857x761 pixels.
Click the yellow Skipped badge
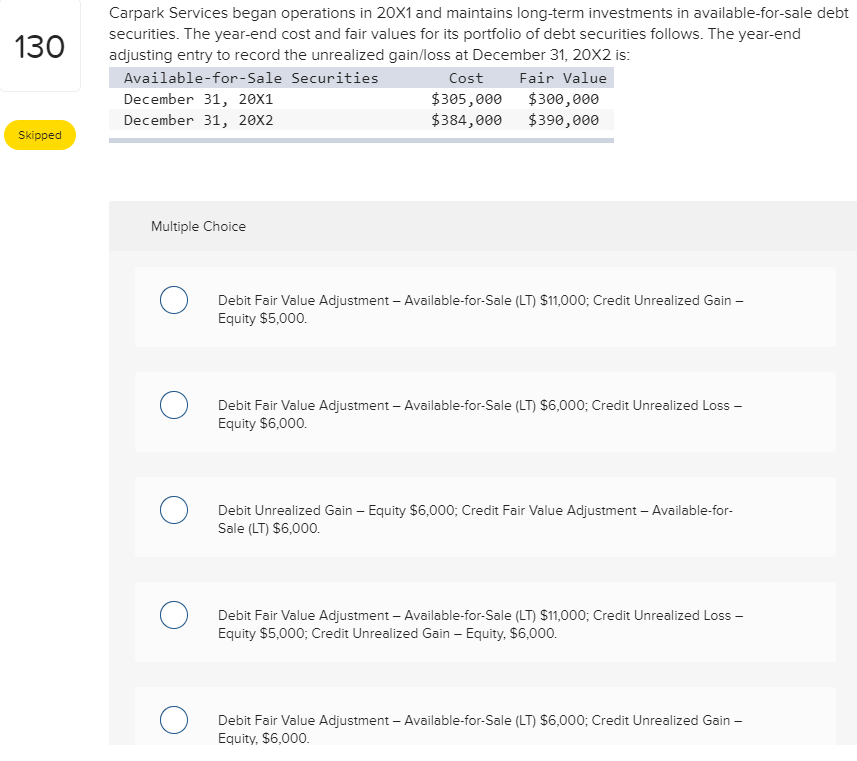(40, 135)
